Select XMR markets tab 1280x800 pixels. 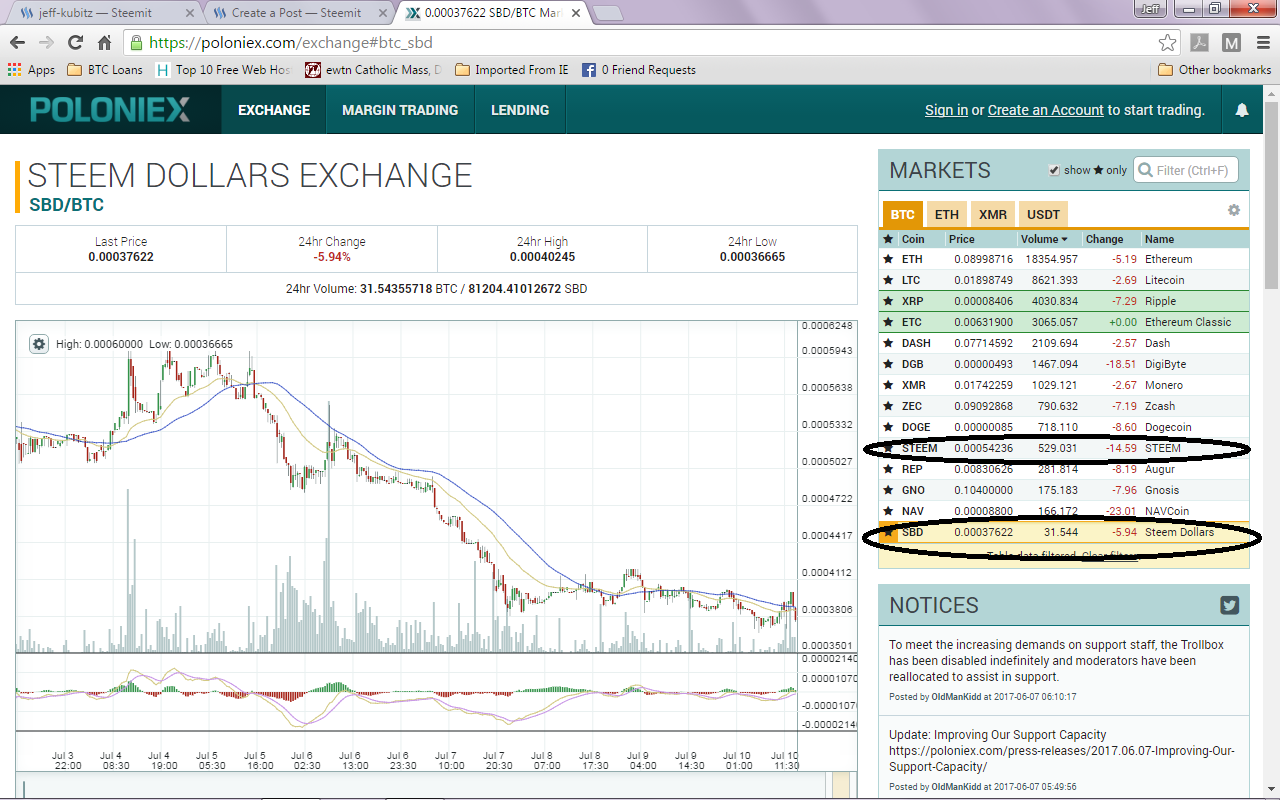pos(993,214)
